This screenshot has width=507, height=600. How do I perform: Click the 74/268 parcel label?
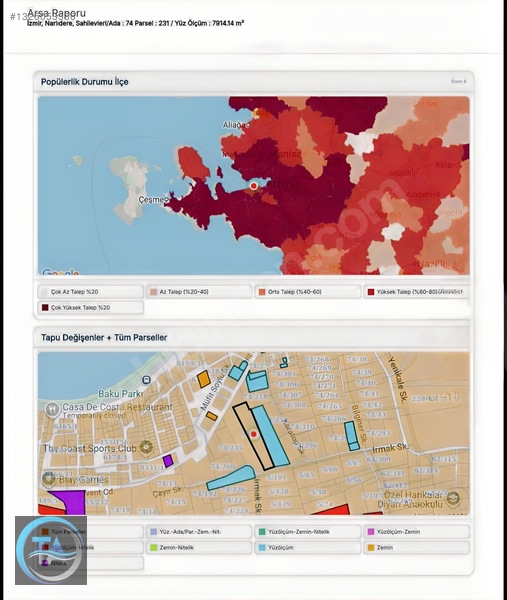(317, 359)
